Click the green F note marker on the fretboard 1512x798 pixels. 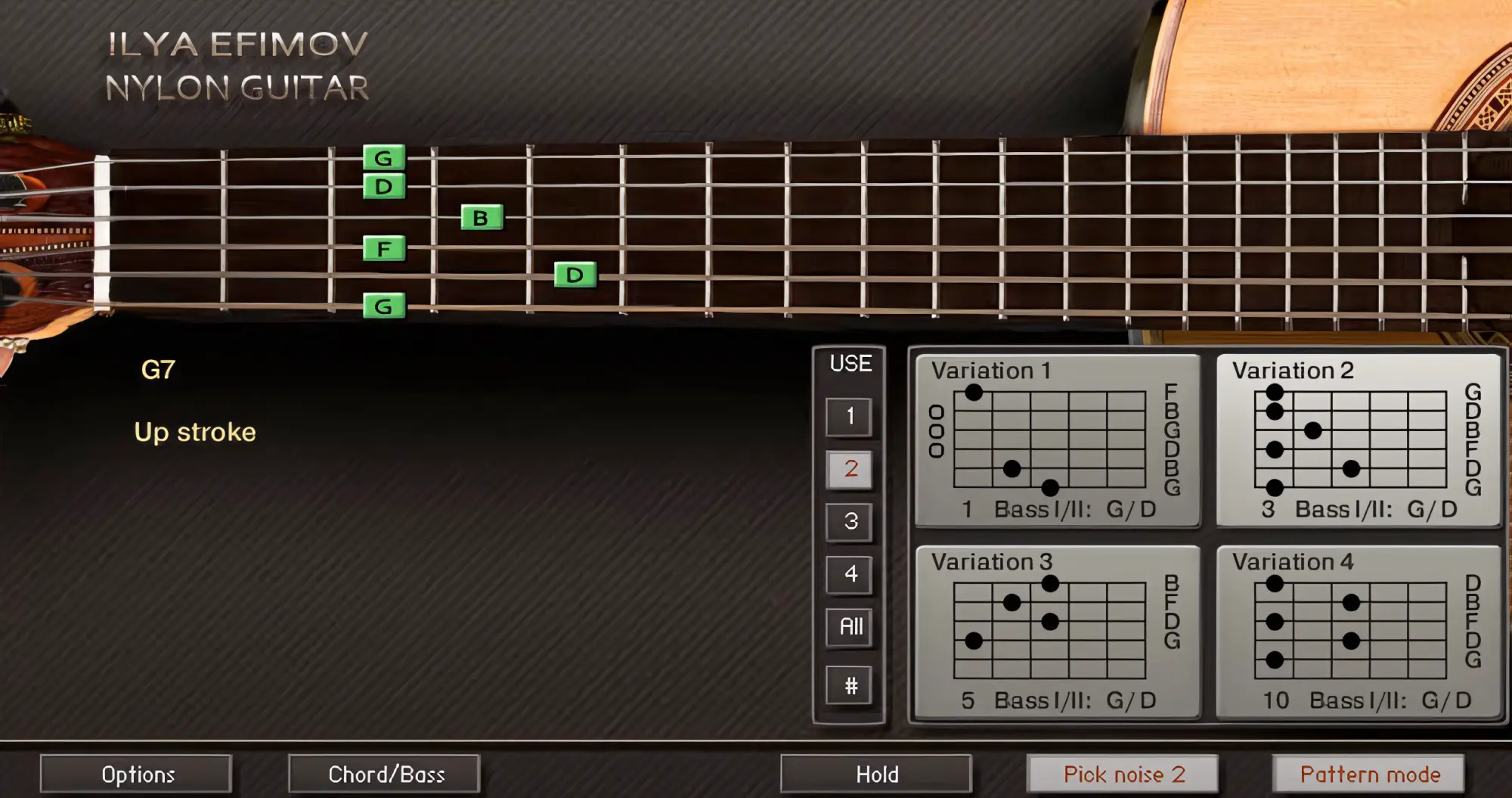(384, 248)
